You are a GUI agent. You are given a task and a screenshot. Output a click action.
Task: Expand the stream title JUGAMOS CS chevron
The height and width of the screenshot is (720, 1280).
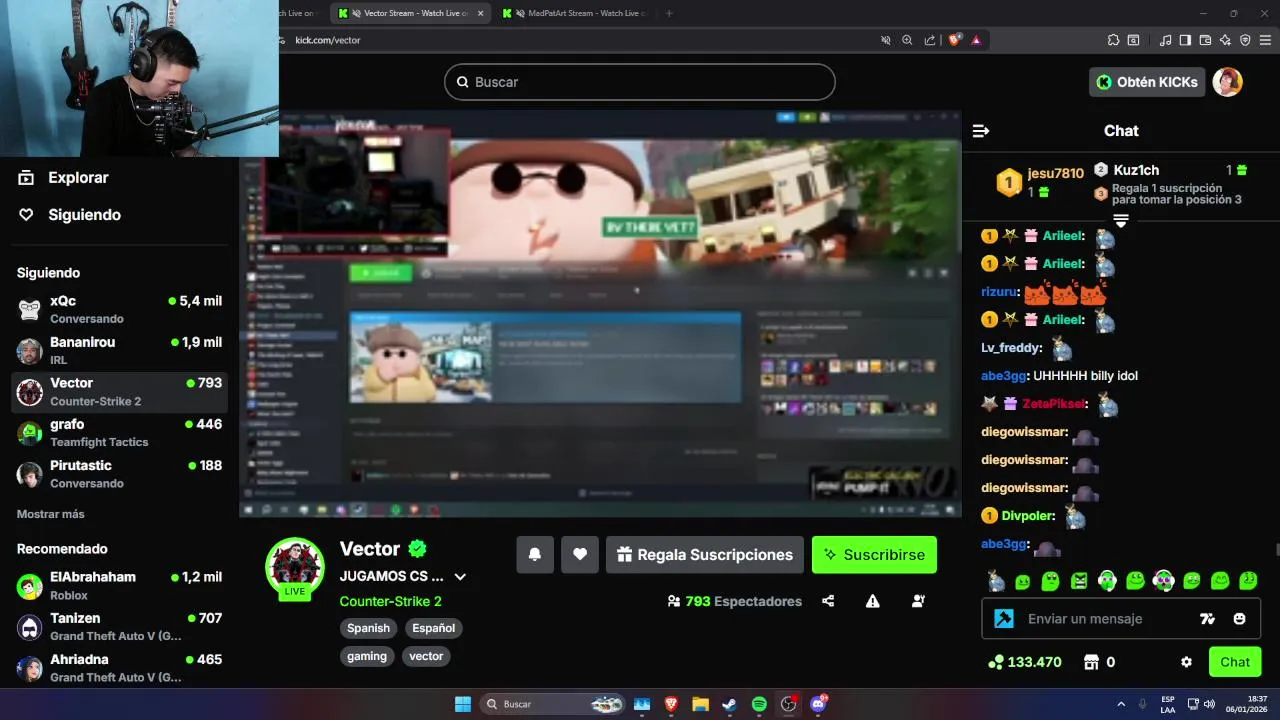pos(460,577)
